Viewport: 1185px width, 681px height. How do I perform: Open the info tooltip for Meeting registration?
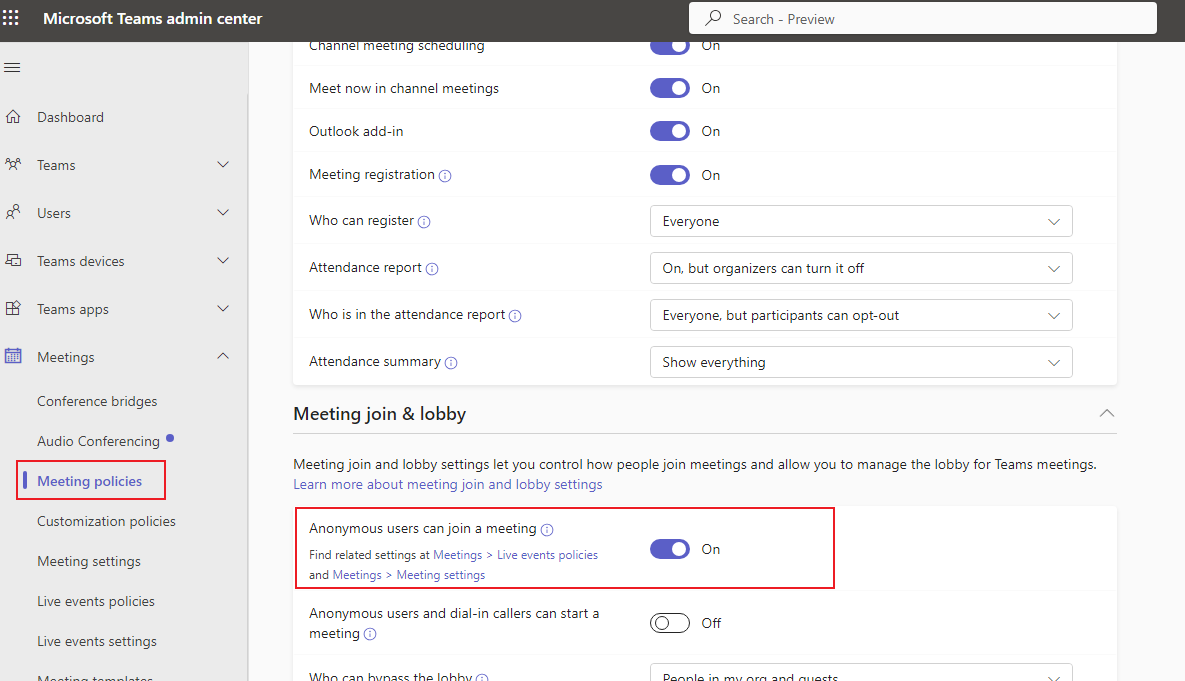click(x=444, y=175)
